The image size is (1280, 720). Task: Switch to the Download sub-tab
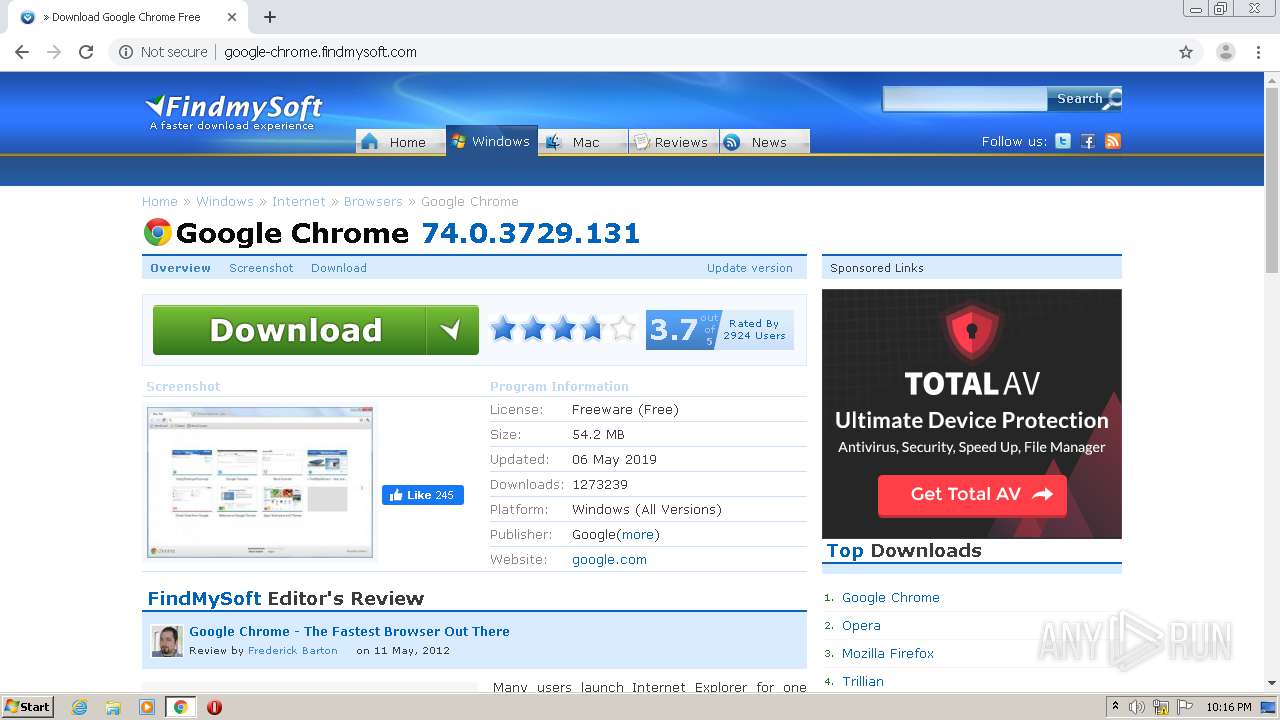point(339,268)
